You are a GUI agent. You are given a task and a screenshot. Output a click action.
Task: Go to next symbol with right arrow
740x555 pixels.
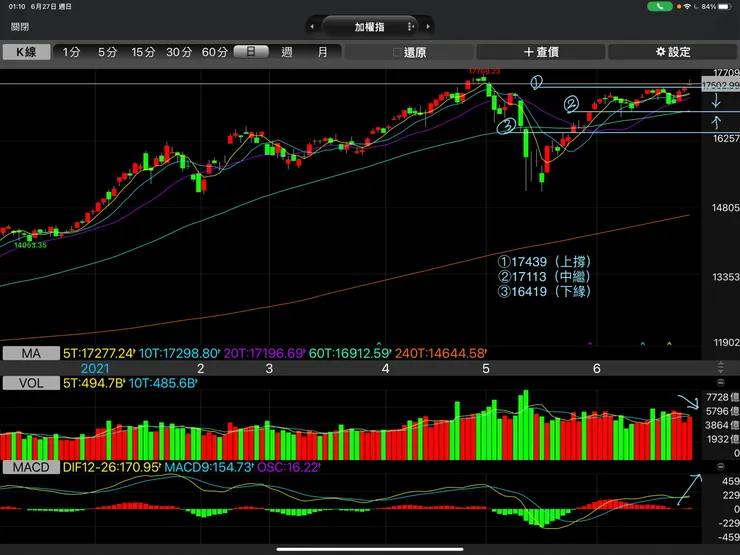pyautogui.click(x=428, y=27)
